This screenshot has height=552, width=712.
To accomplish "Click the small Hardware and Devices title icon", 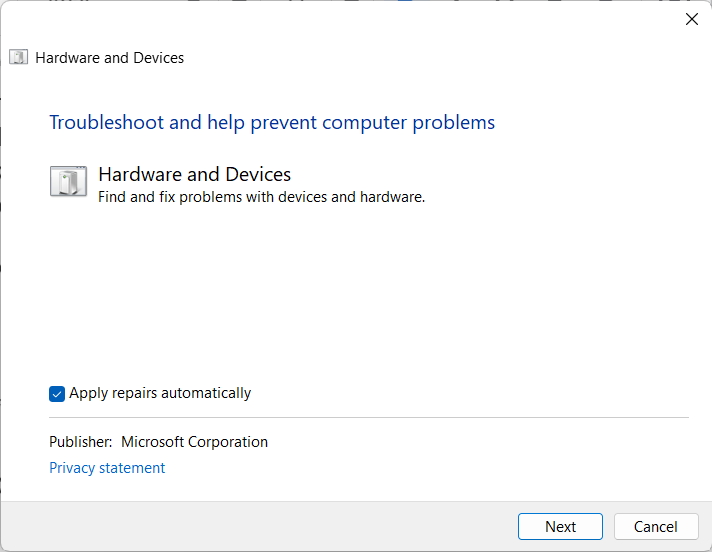I will click(19, 58).
